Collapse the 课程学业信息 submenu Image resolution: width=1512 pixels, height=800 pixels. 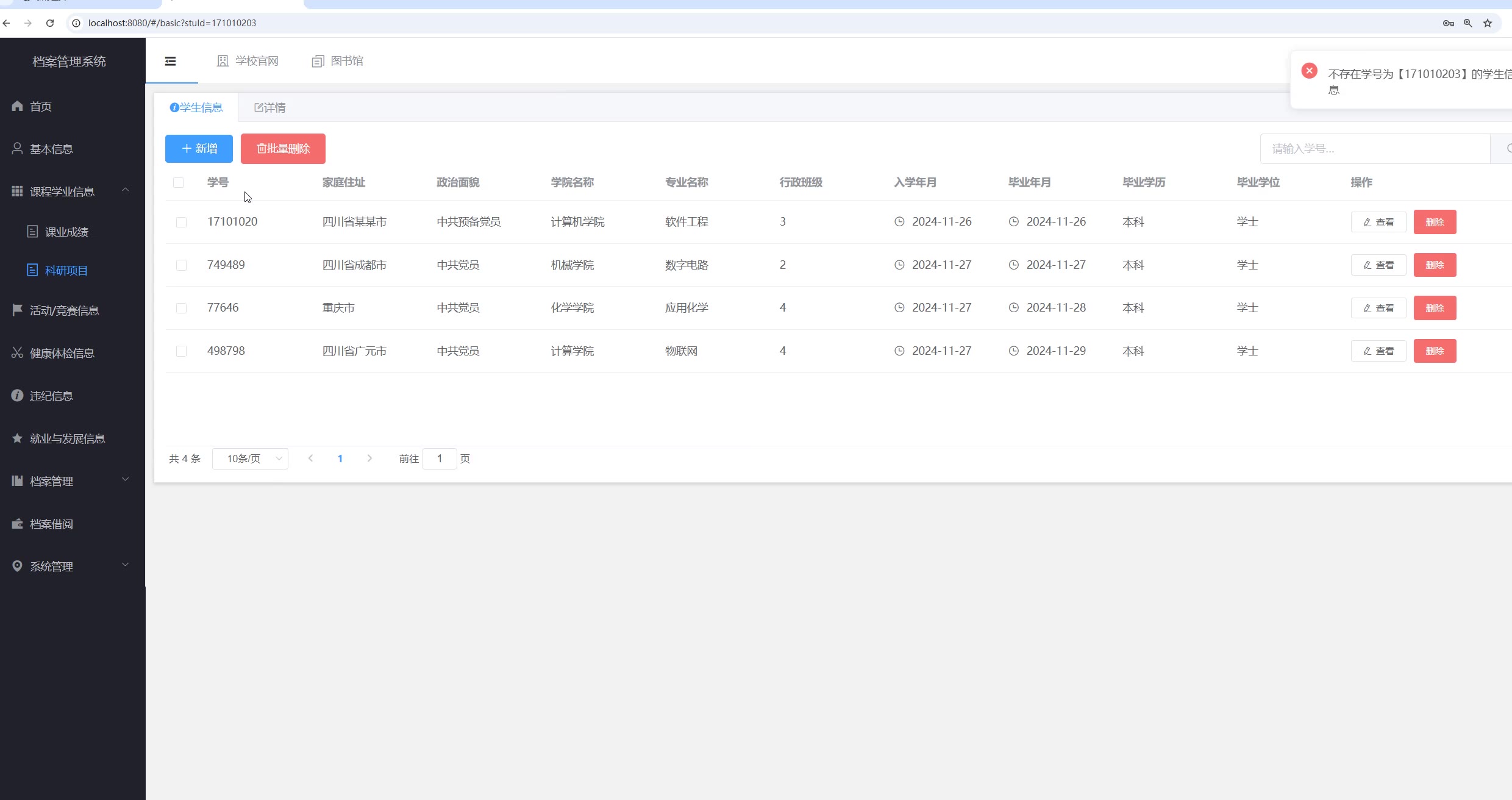[125, 190]
